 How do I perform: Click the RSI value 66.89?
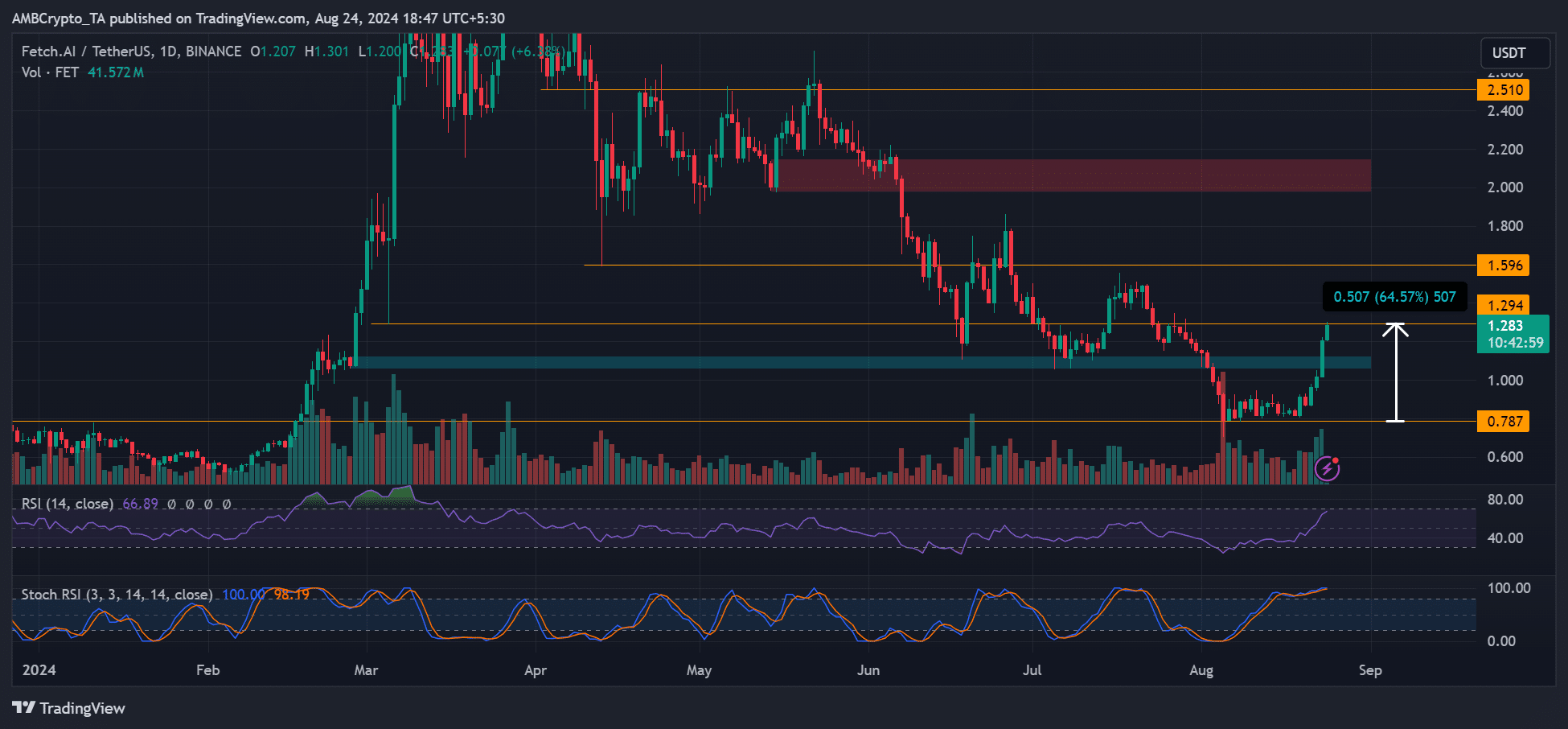[141, 504]
